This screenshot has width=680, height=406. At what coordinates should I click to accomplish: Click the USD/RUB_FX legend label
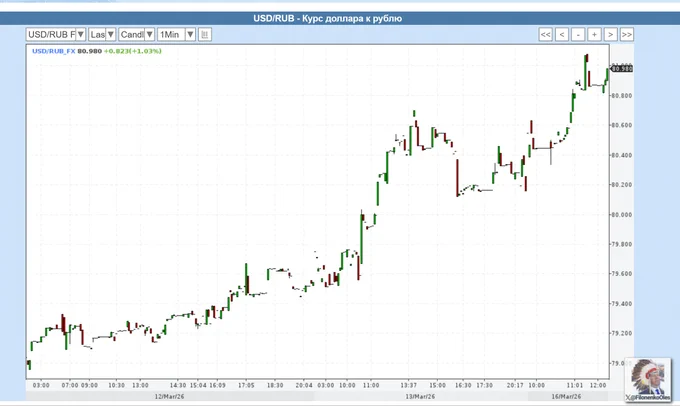tap(53, 49)
